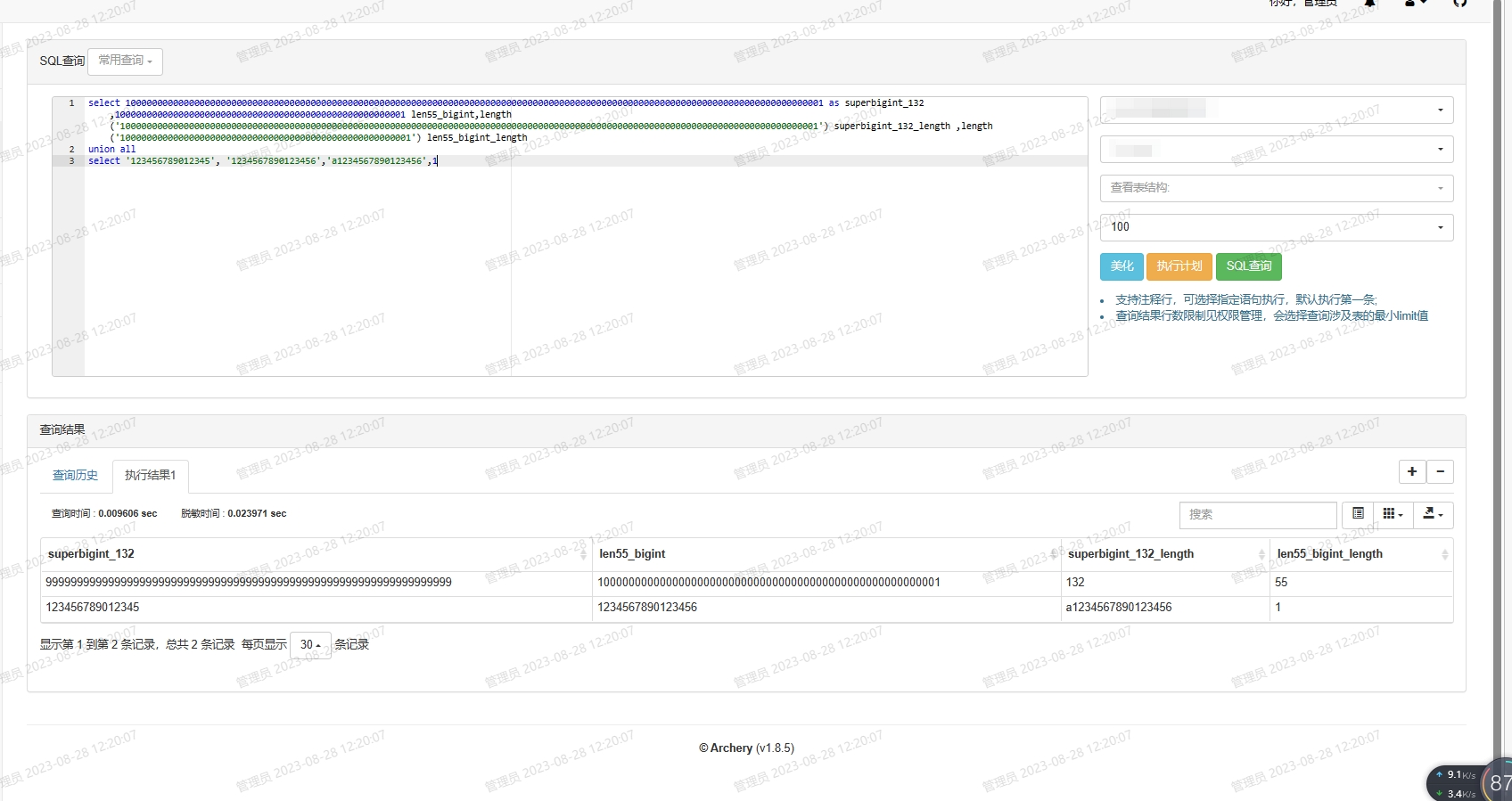Click in the SQL editor on line 3
The image size is (1512, 801).
(x=586, y=161)
